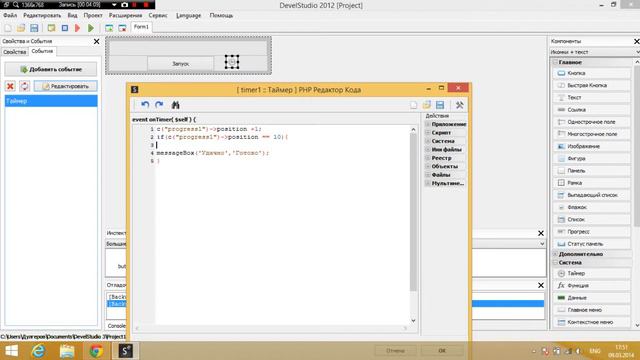Click the yellow note icon in main toolbar
The width and height of the screenshot is (640, 360).
pyautogui.click(x=51, y=28)
